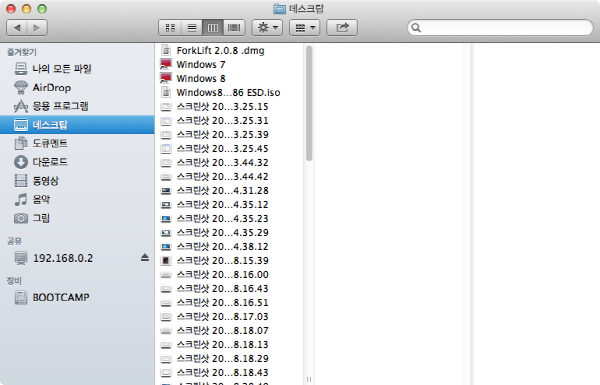600x385 pixels.
Task: Open 나의 모든 파일 in sidebar
Action: 77,69
